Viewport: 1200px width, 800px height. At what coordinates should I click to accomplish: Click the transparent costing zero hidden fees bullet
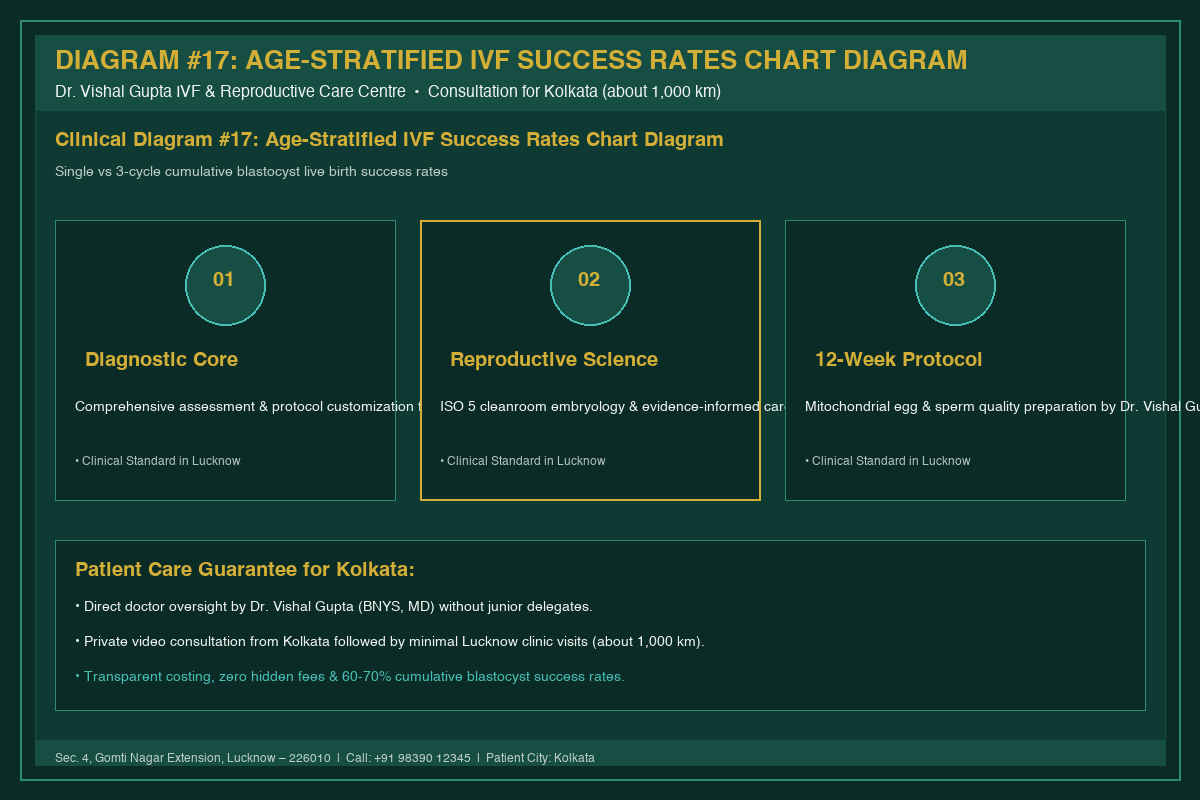(350, 677)
